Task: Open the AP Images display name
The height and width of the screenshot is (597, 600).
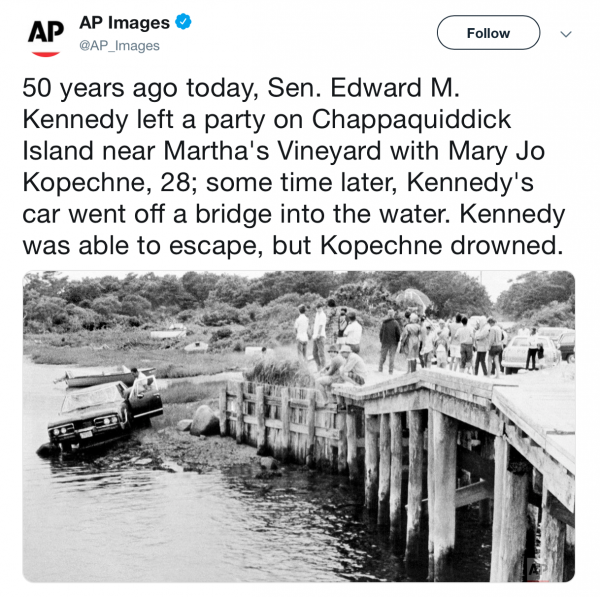Action: click(x=122, y=22)
